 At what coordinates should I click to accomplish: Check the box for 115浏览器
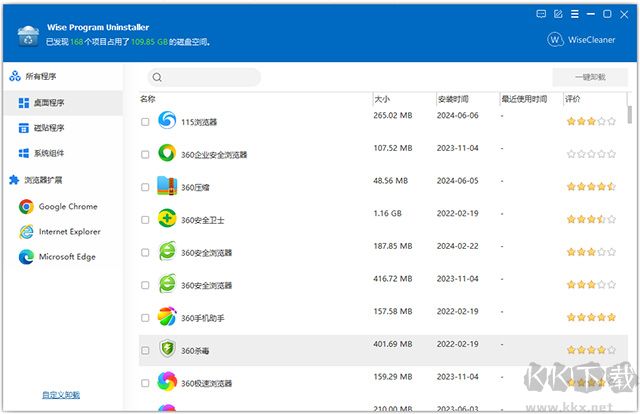pos(145,122)
